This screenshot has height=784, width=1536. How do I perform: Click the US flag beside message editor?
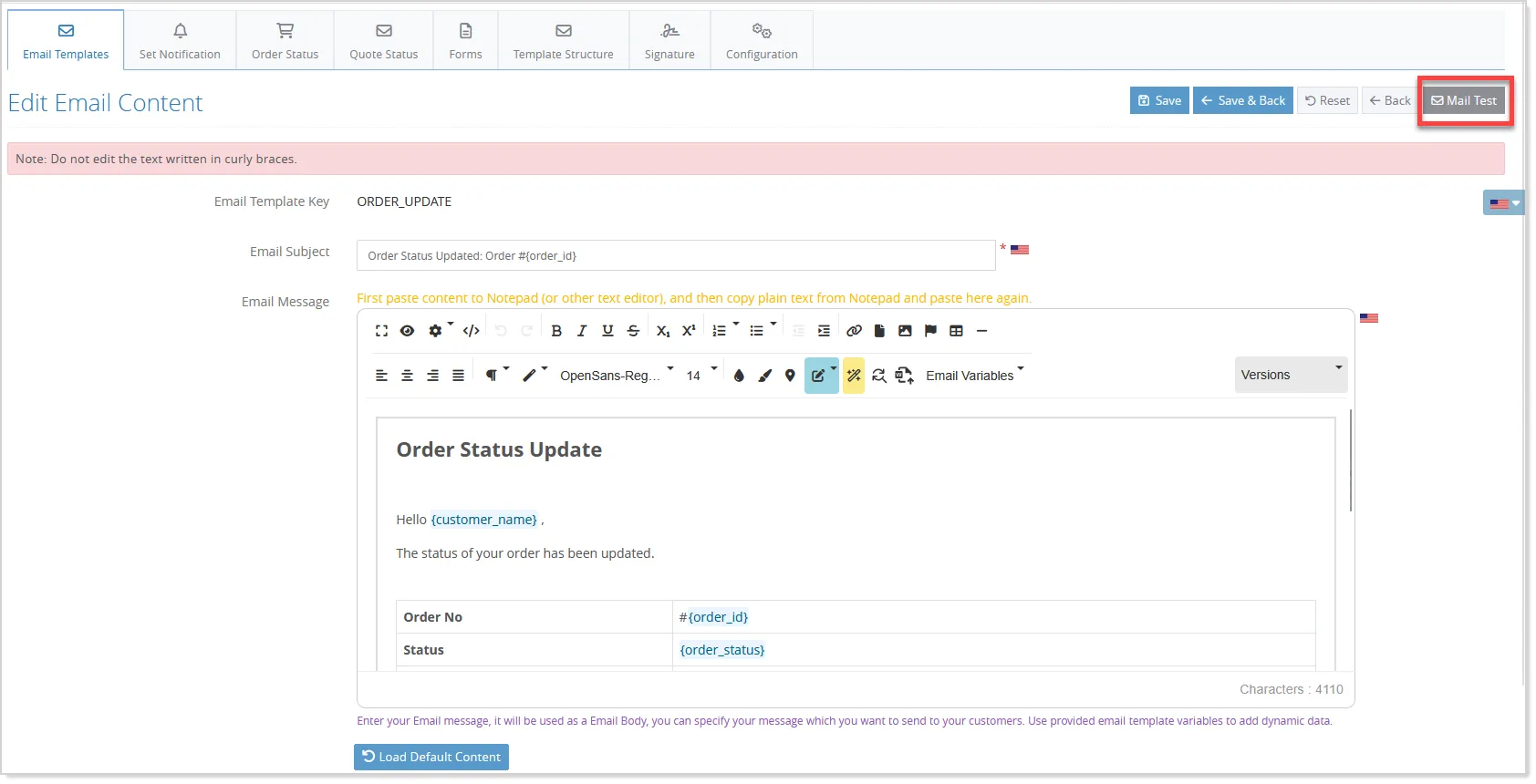[x=1369, y=318]
